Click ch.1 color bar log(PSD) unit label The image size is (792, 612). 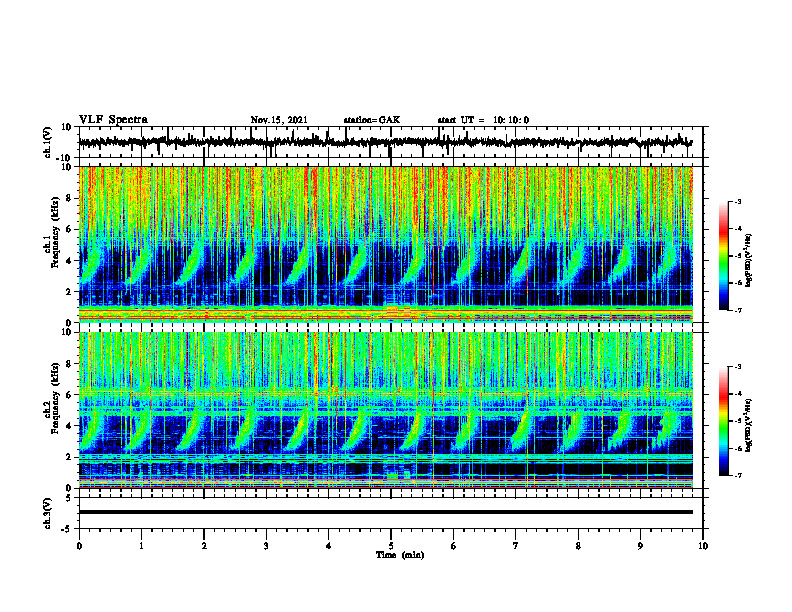[749, 261]
